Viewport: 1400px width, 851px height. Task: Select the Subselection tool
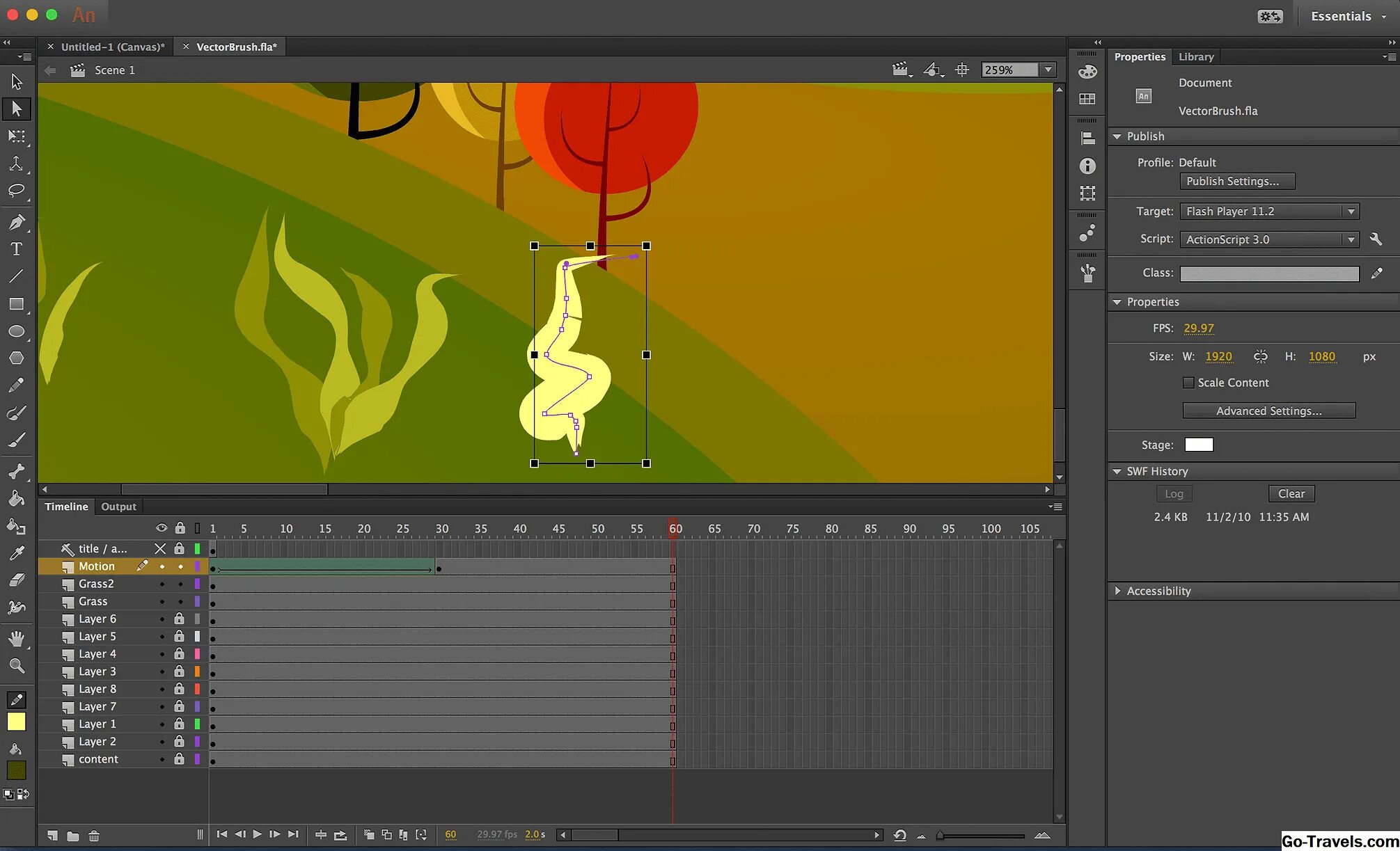(x=17, y=109)
